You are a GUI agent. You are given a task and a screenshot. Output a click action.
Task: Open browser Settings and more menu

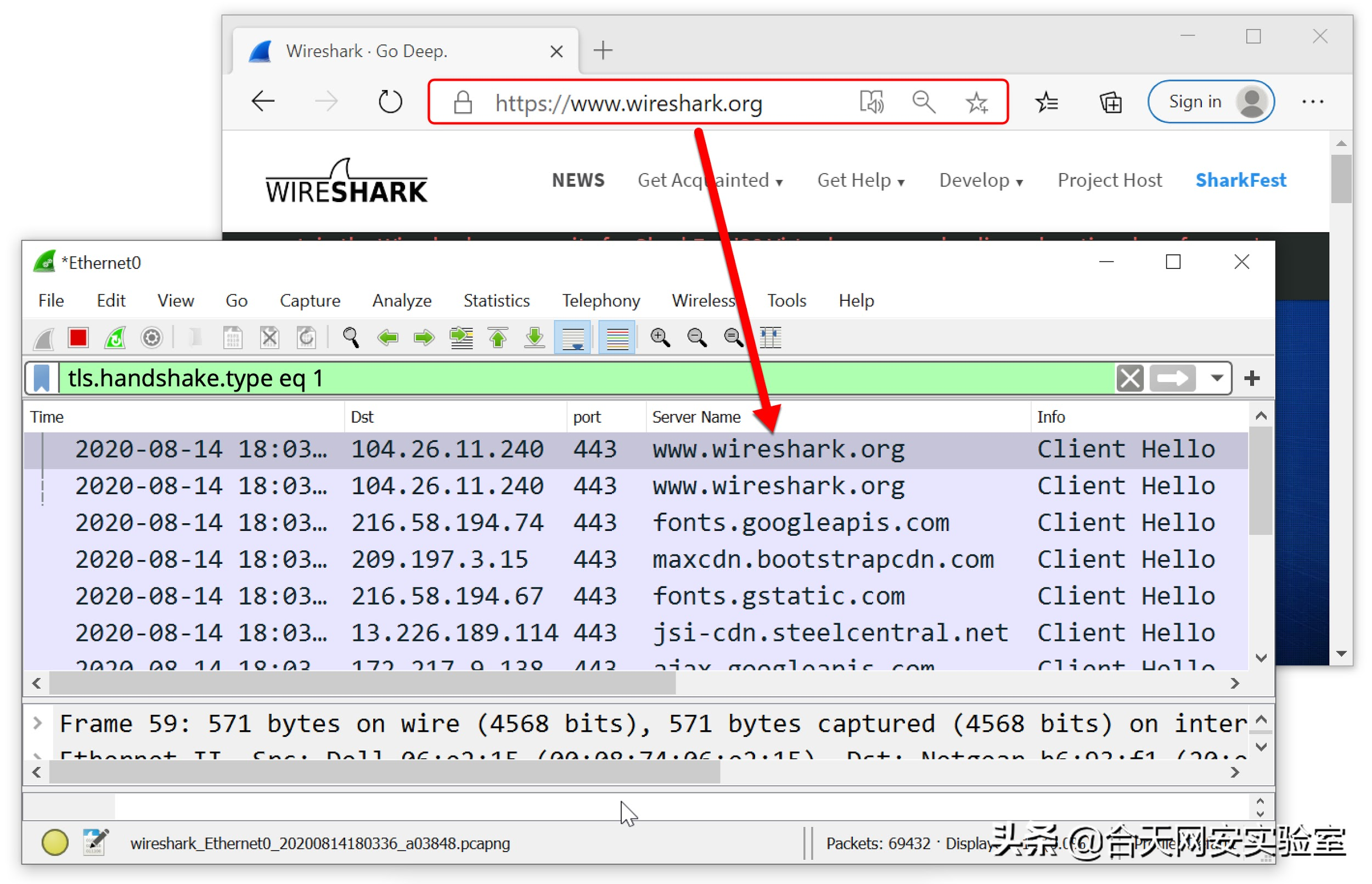point(1312,102)
